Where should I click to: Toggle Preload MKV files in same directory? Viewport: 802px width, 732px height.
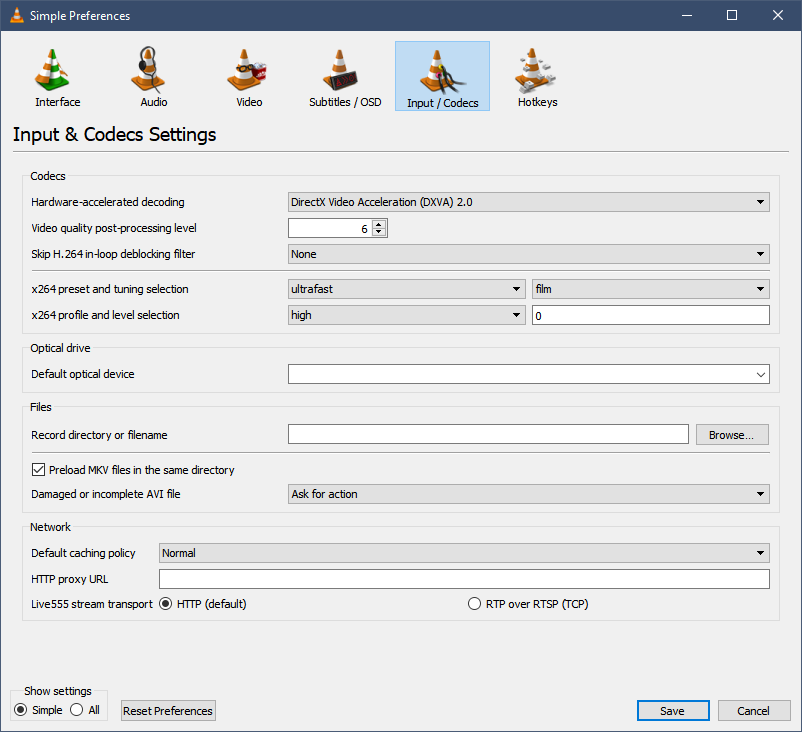tap(38, 469)
